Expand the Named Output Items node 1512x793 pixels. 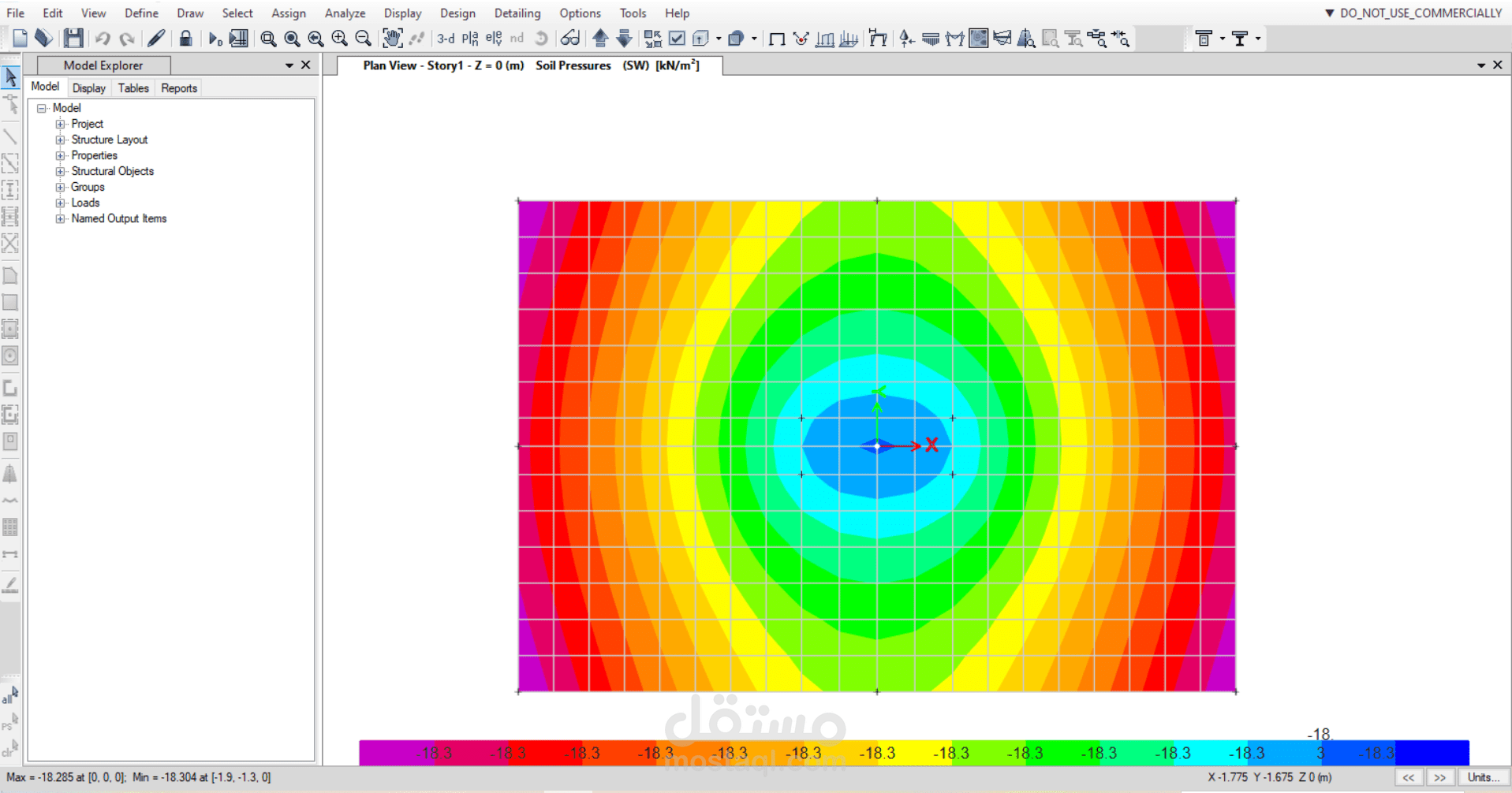[60, 218]
